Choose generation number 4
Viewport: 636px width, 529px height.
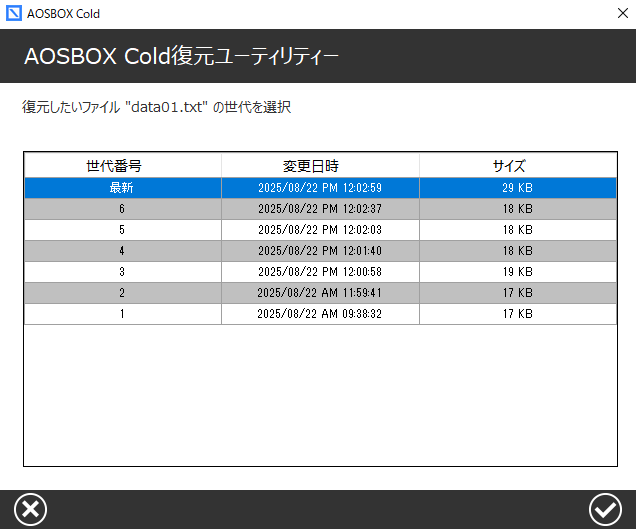pos(122,251)
